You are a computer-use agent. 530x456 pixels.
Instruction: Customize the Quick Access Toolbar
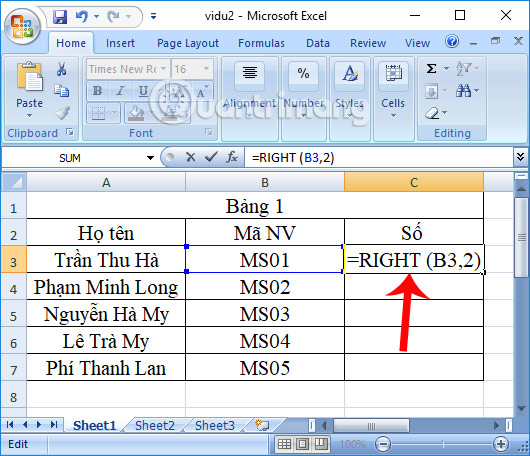pyautogui.click(x=153, y=16)
